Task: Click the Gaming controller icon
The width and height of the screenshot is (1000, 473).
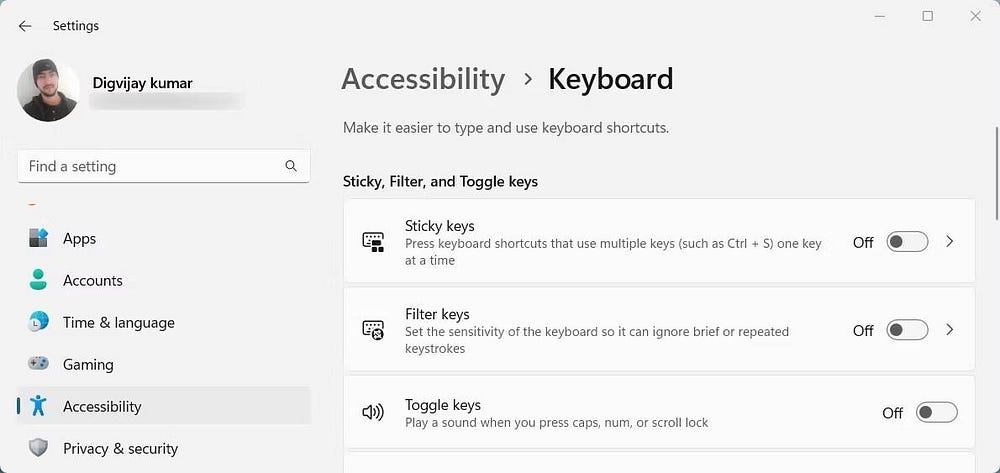Action: coord(38,364)
